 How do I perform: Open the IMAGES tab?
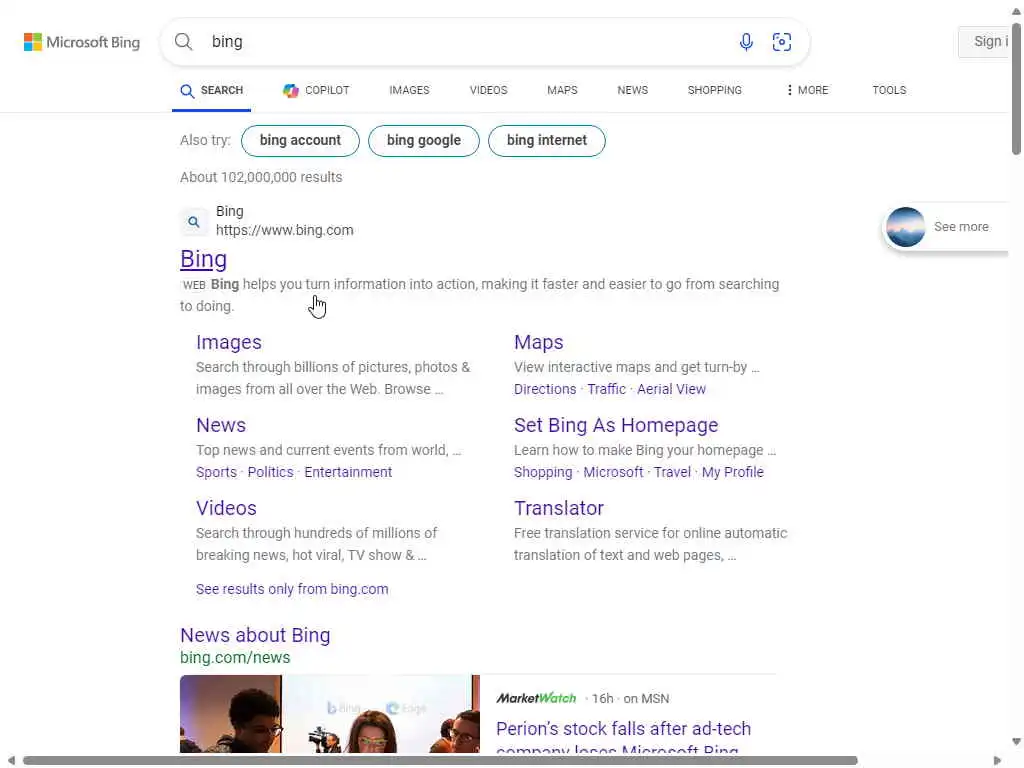pos(409,90)
